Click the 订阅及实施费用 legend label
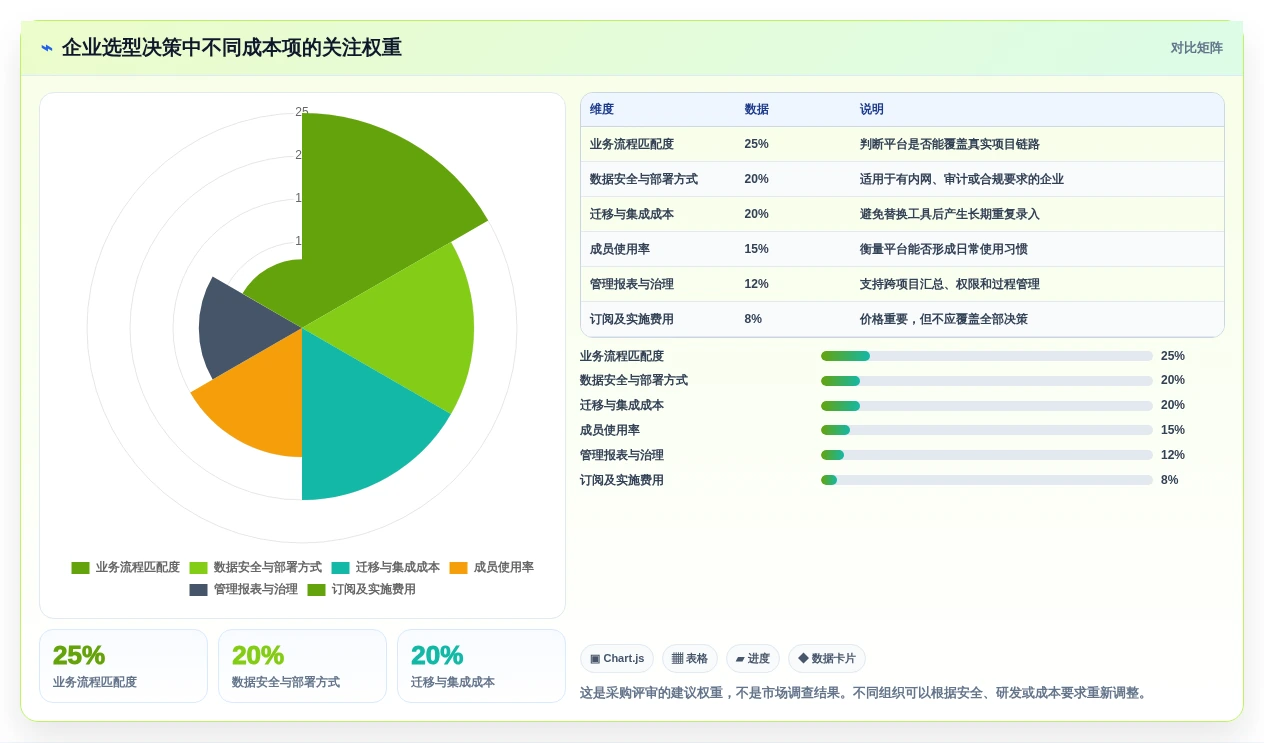The width and height of the screenshot is (1264, 743). [x=373, y=590]
